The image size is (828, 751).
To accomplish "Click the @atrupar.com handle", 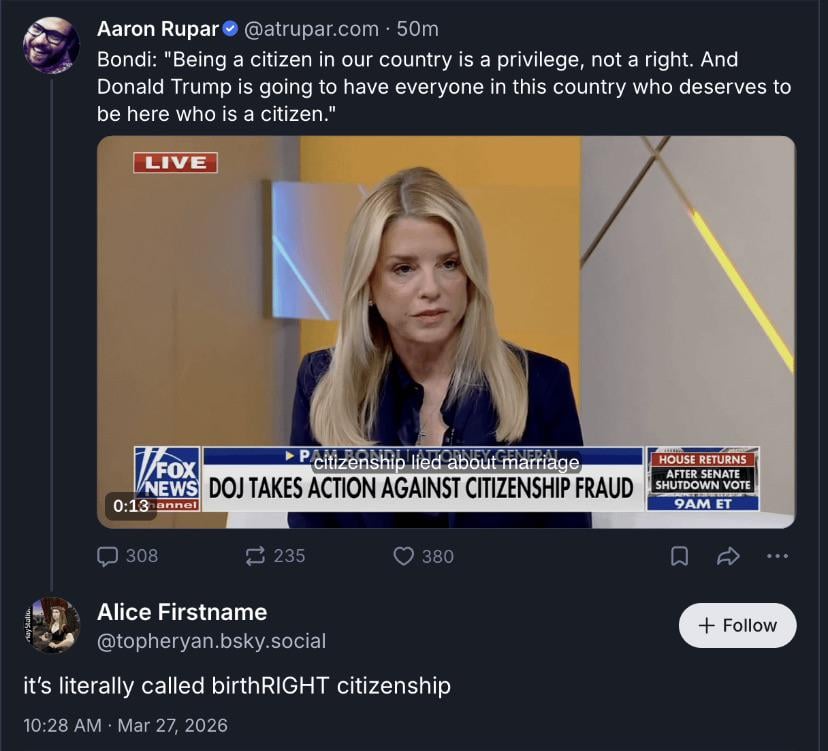I will [x=312, y=29].
